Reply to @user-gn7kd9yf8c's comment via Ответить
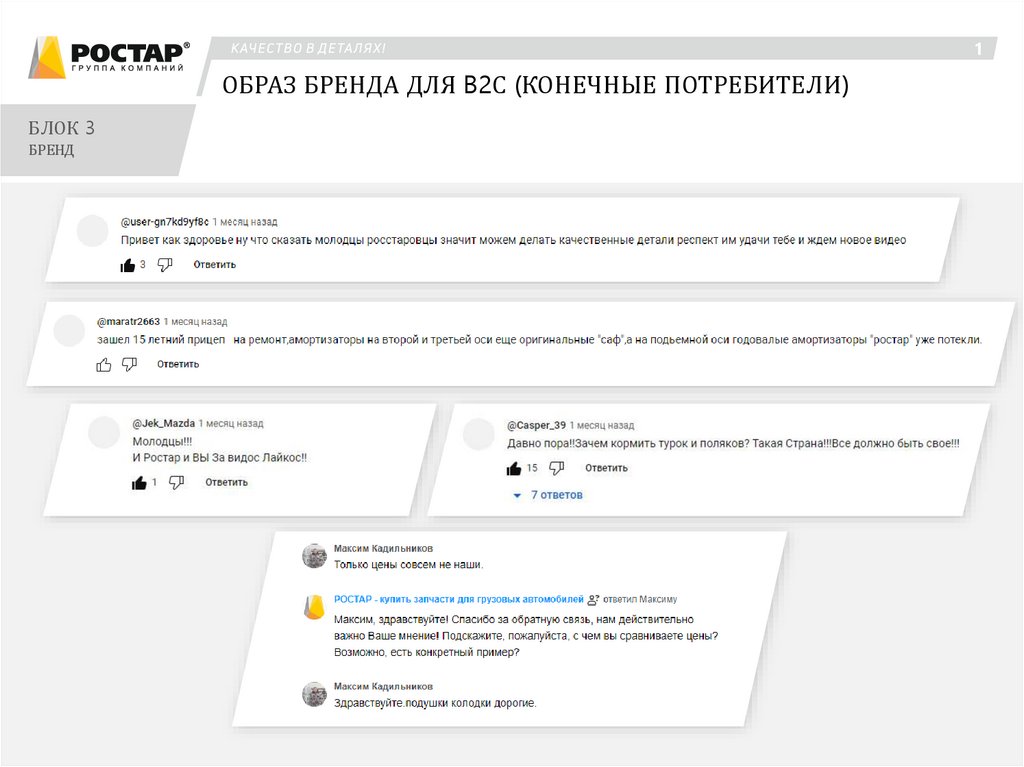Screen dimensions: 1024x767 (214, 265)
